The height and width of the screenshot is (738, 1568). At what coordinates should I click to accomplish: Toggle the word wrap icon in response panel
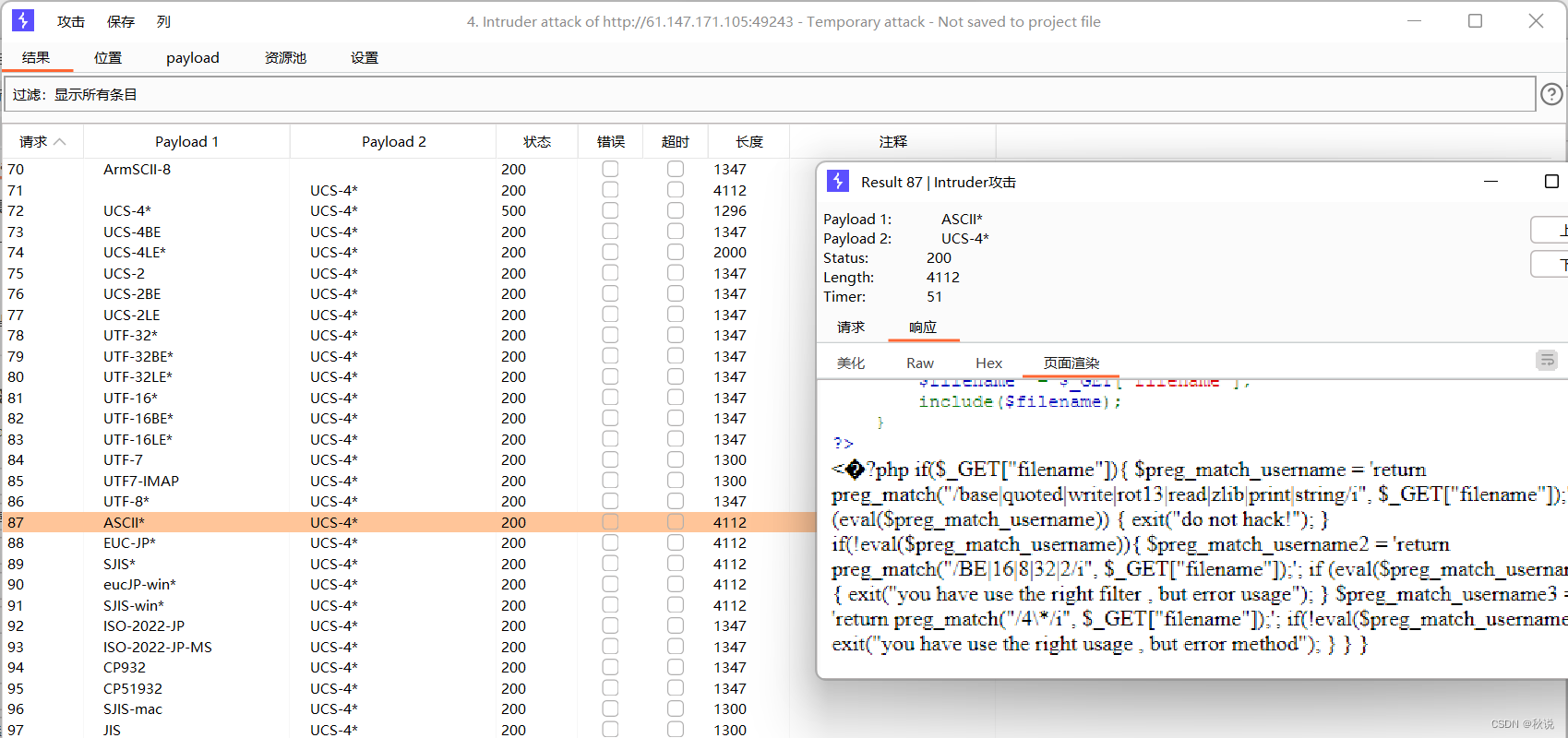pos(1547,361)
